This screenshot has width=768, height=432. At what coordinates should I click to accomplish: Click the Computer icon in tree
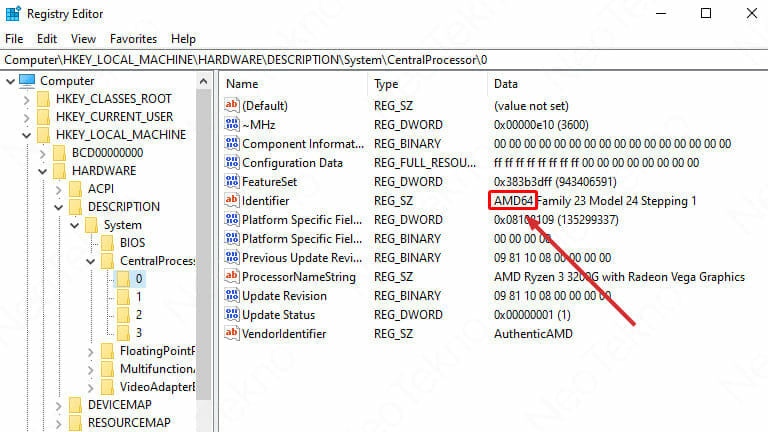coord(27,81)
